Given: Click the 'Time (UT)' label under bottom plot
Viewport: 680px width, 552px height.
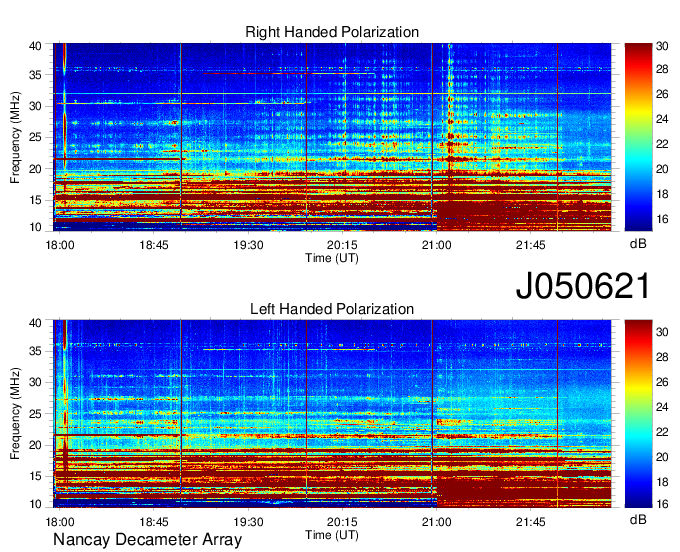Looking at the screenshot, I should (332, 535).
